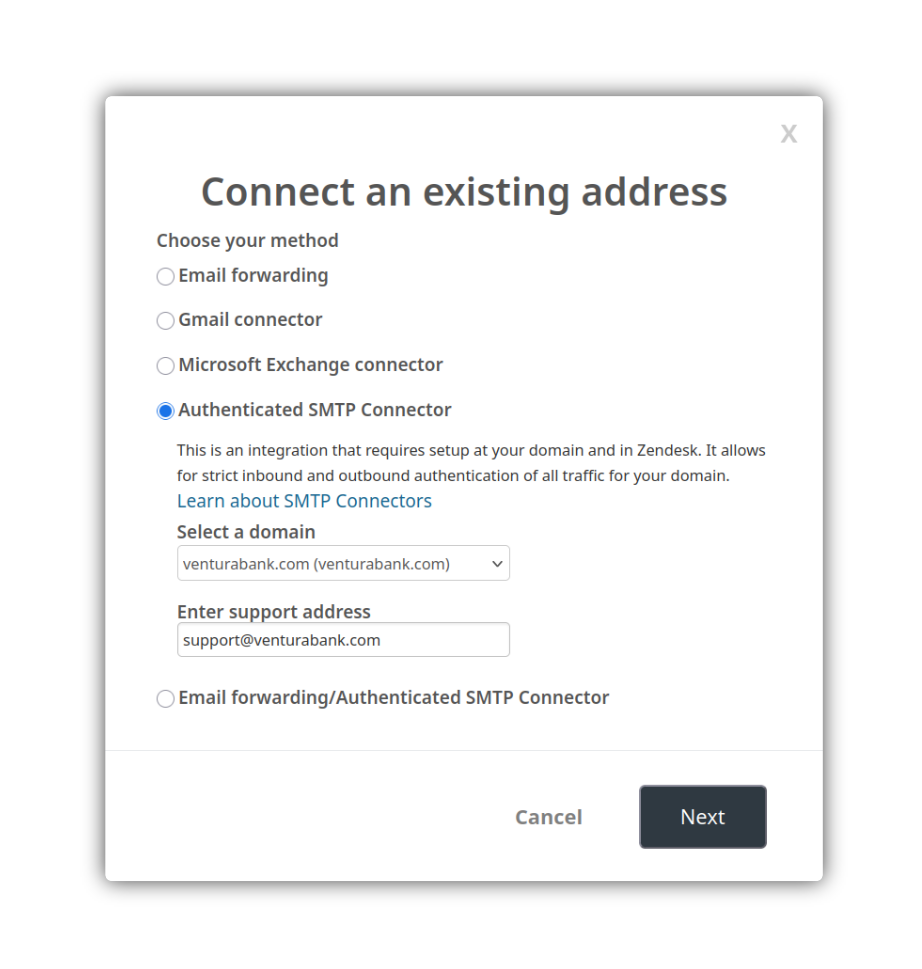This screenshot has width=922, height=969.
Task: Select the Email forwarding radio button
Action: (166, 276)
